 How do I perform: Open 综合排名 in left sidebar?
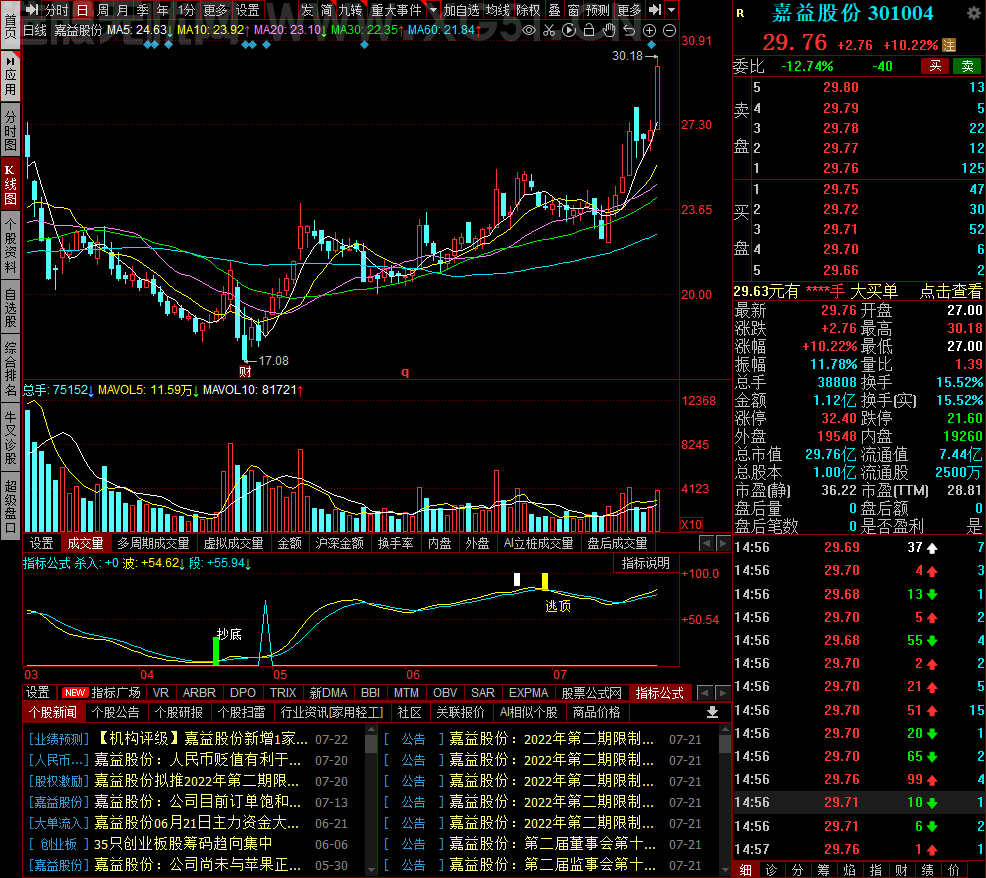pos(10,369)
